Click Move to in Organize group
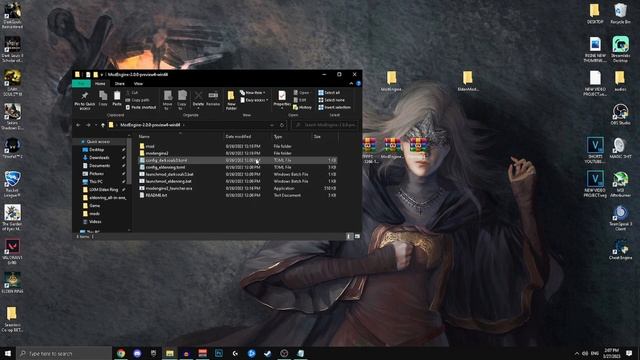The image size is (640, 360). (x=168, y=100)
